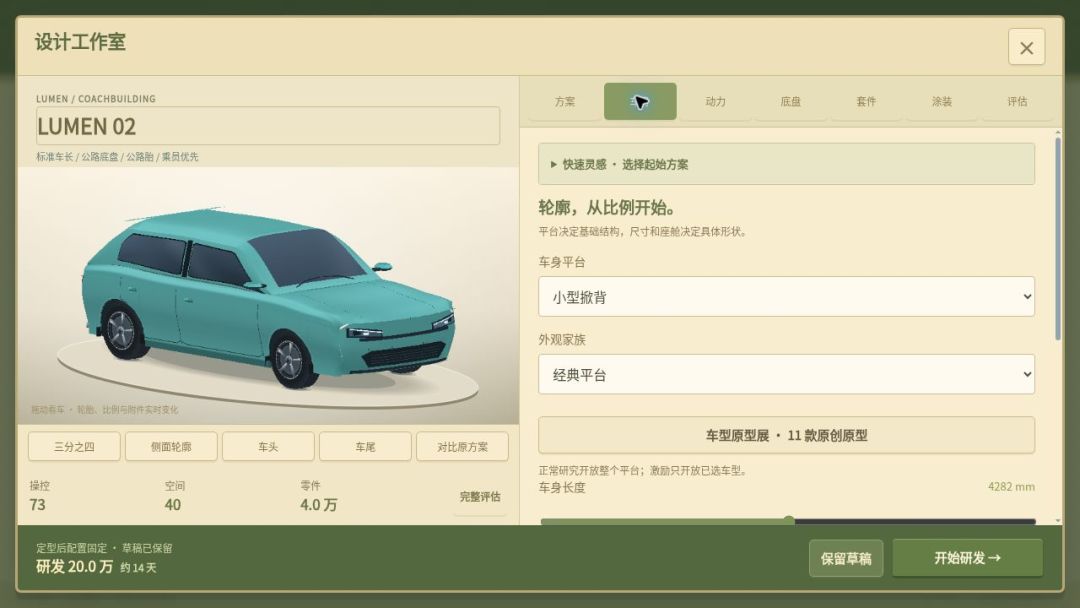Click the 操控 73 stat

[x=39, y=496]
